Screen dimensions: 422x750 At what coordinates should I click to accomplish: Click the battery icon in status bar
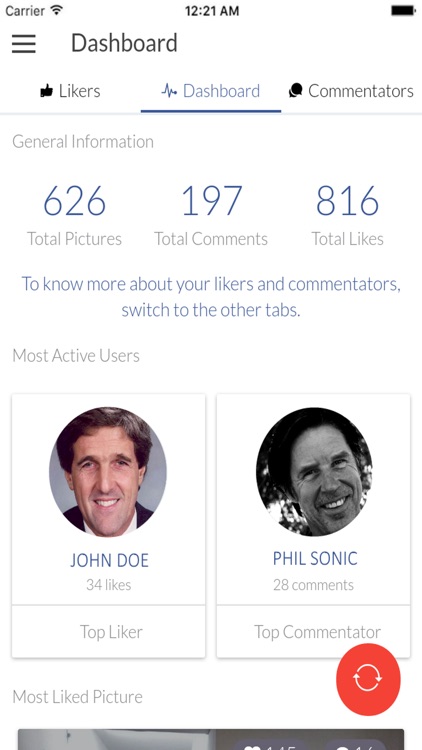click(403, 11)
